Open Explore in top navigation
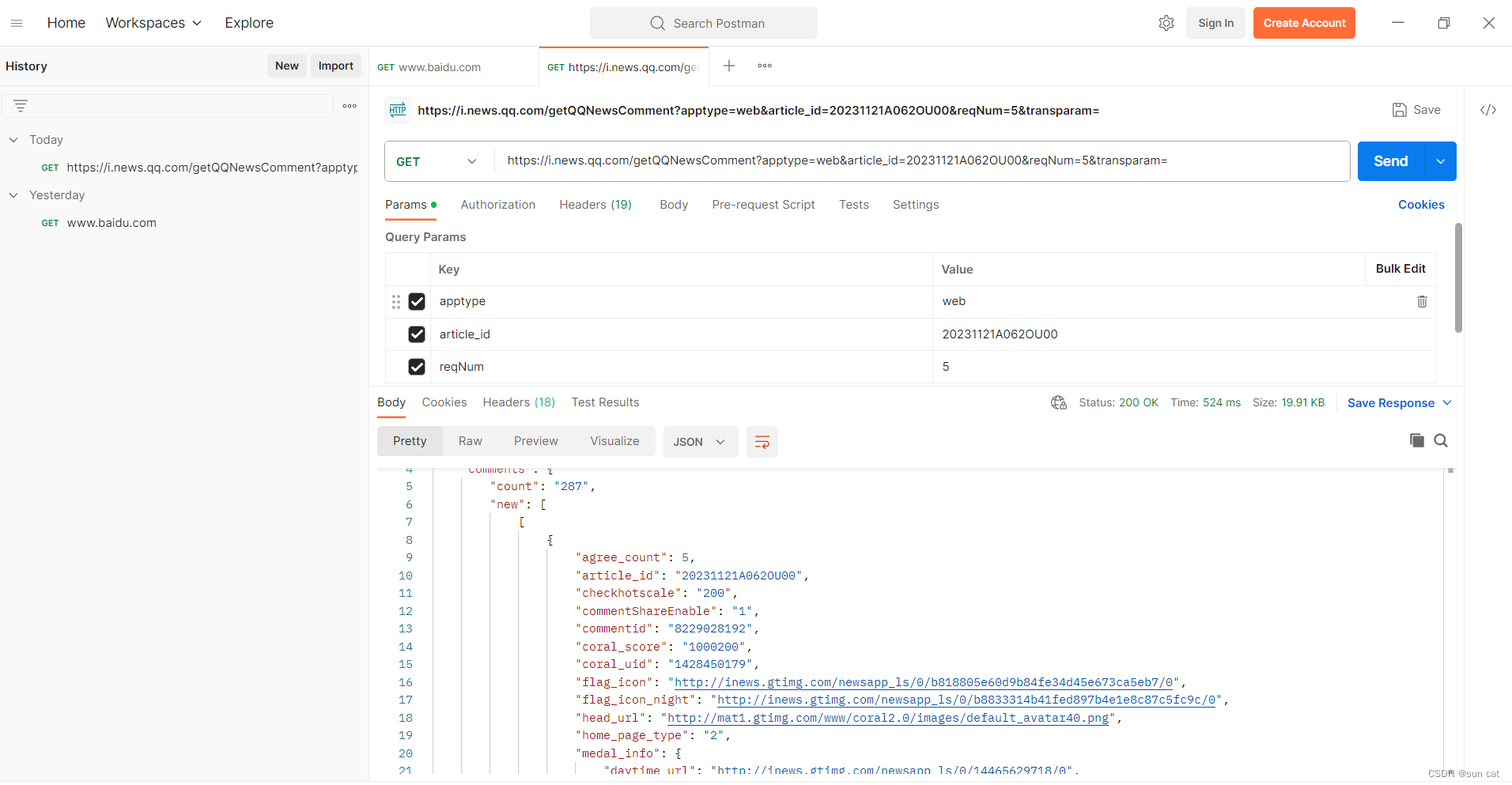The height and width of the screenshot is (785, 1512). (x=249, y=23)
